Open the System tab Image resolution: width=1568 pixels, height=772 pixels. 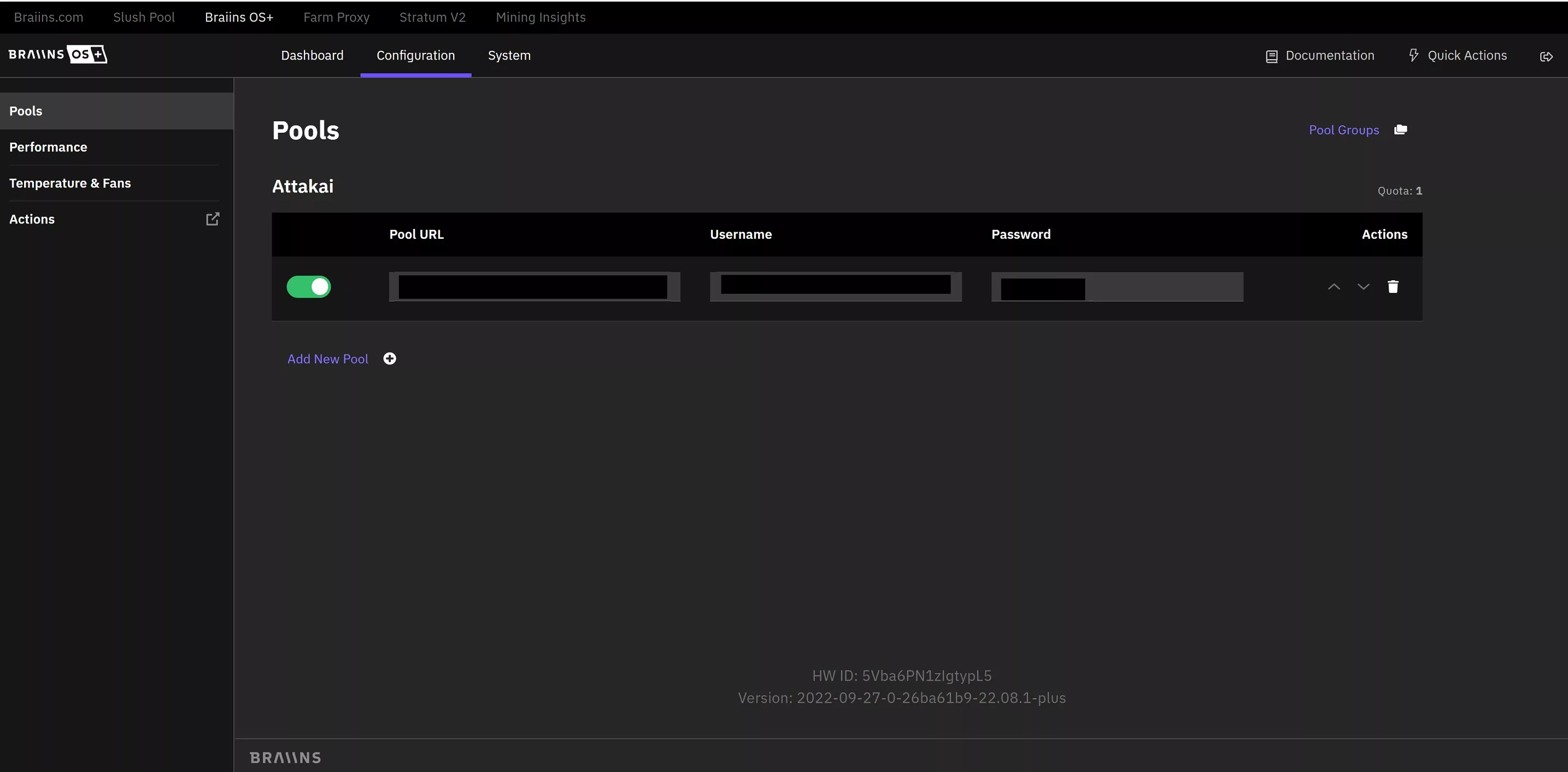509,55
